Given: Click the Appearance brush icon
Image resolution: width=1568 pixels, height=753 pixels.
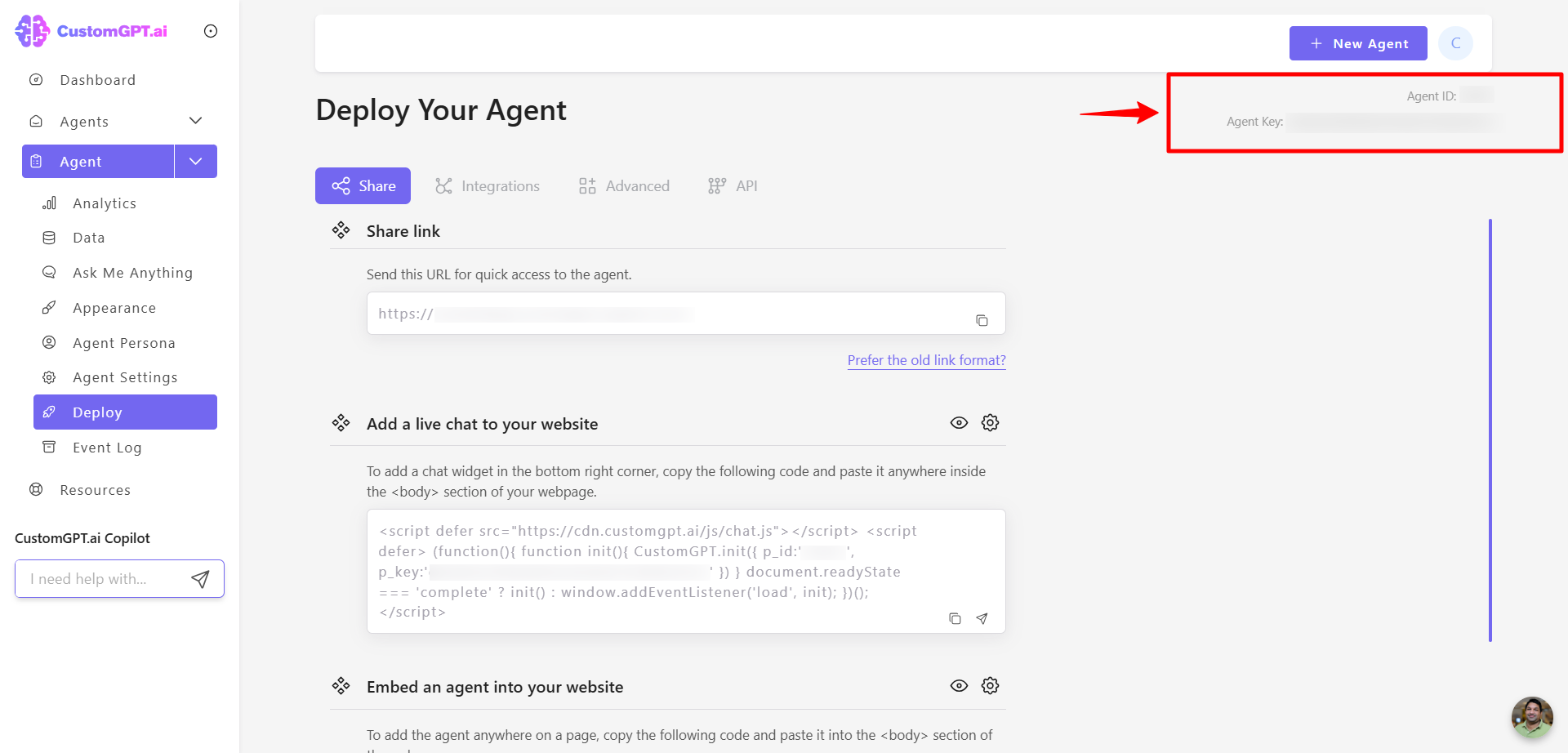Looking at the screenshot, I should pos(49,308).
